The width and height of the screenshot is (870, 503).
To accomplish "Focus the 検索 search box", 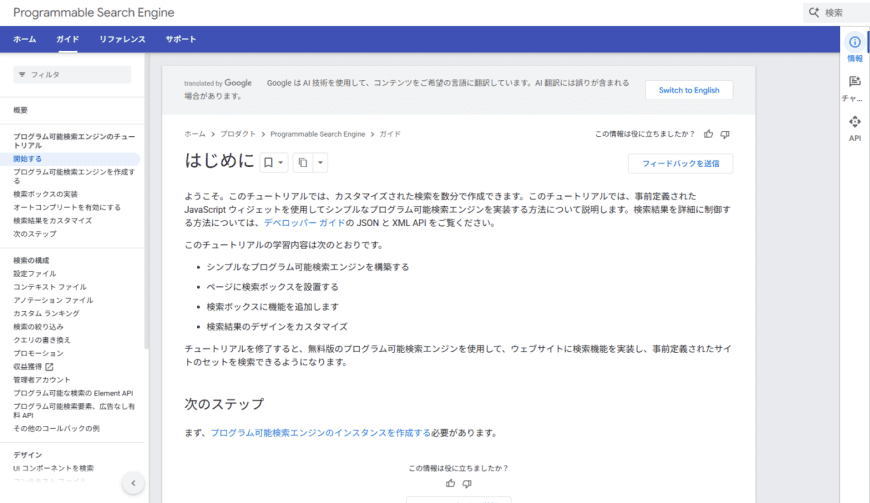I will pos(836,12).
